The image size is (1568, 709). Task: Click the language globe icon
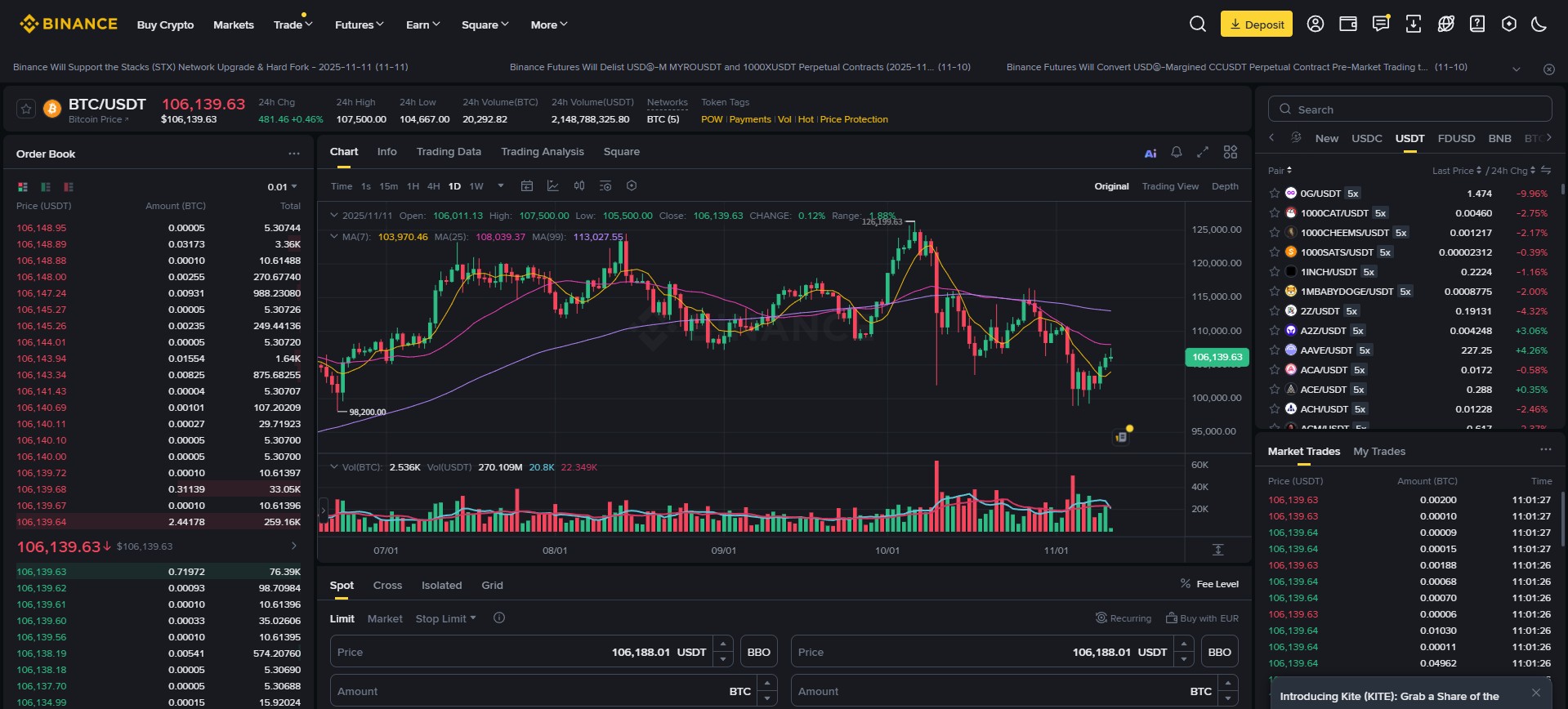(1445, 24)
